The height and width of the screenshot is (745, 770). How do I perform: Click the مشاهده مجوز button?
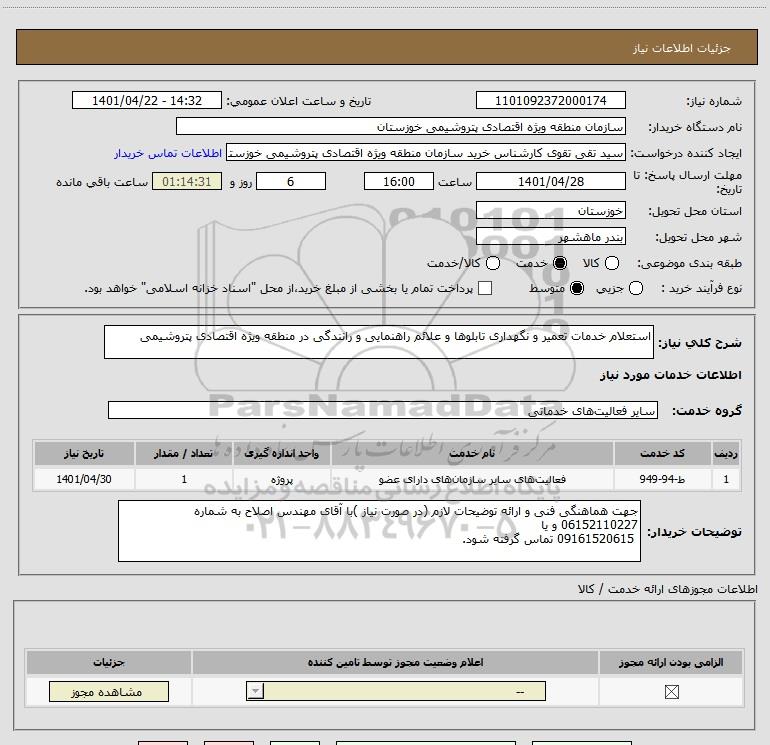(x=109, y=691)
